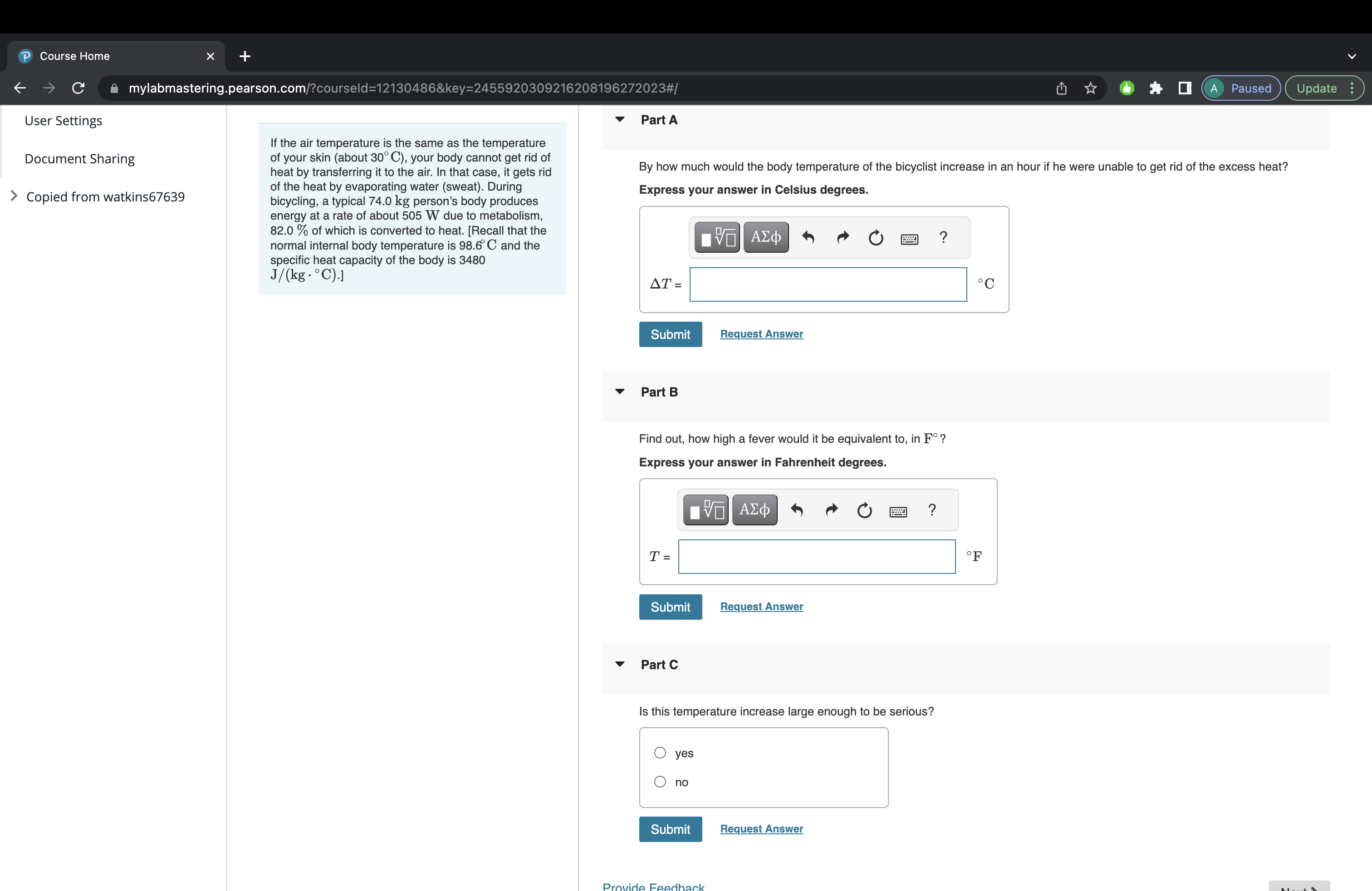1372x891 pixels.
Task: Redo the last action in Part B toolbar
Action: [831, 511]
